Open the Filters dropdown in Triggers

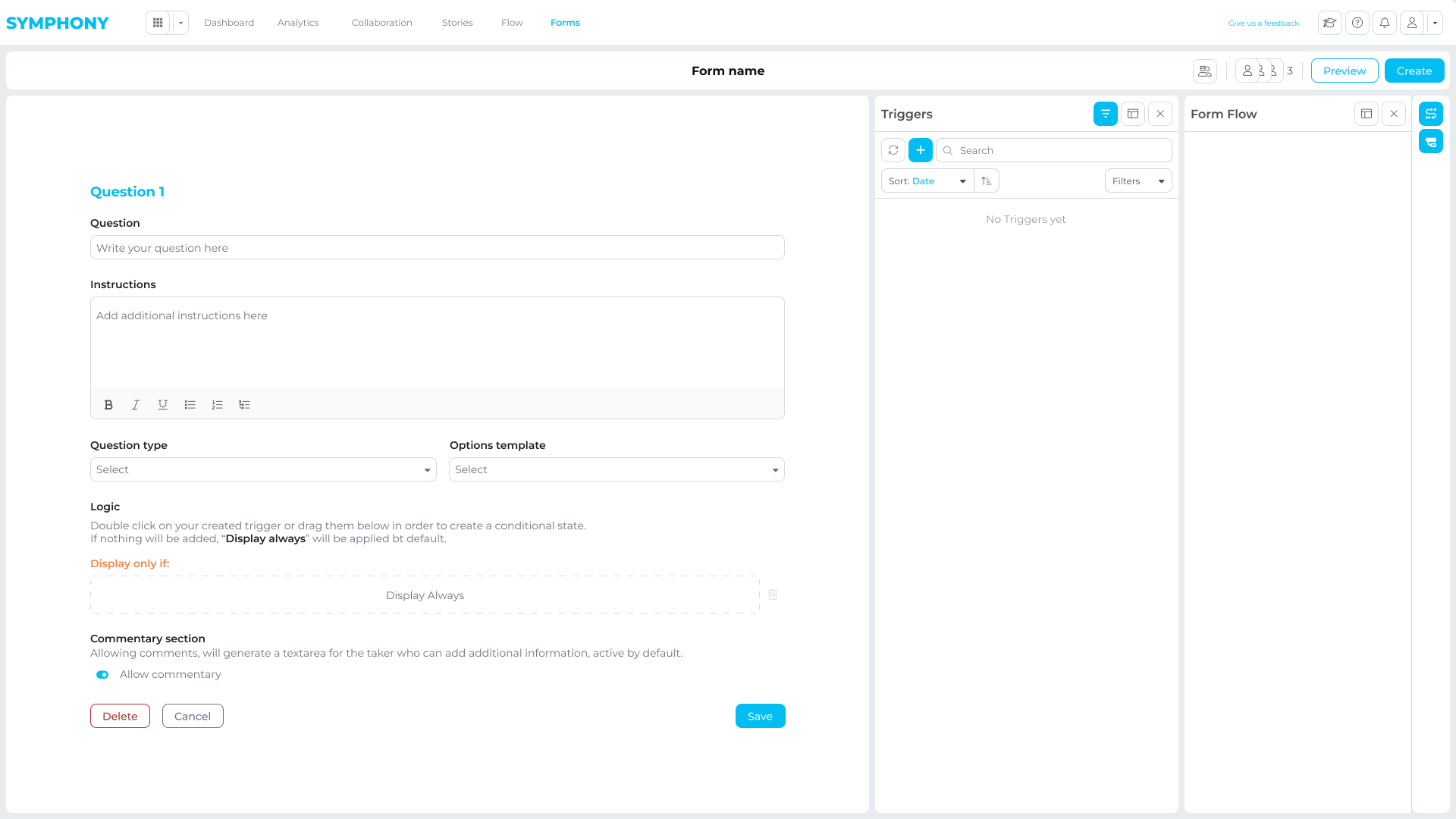click(1138, 180)
